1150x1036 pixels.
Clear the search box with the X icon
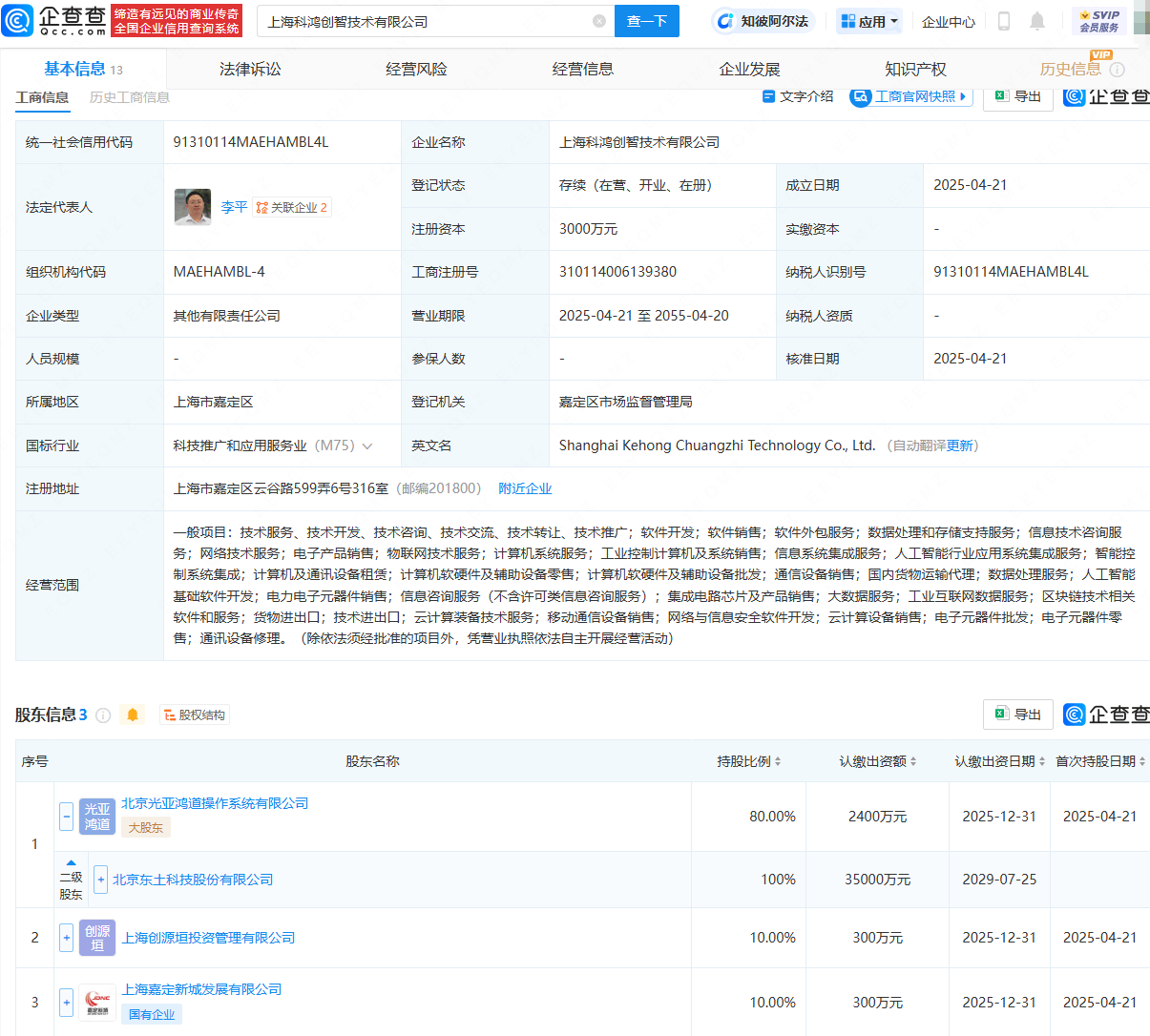point(599,21)
